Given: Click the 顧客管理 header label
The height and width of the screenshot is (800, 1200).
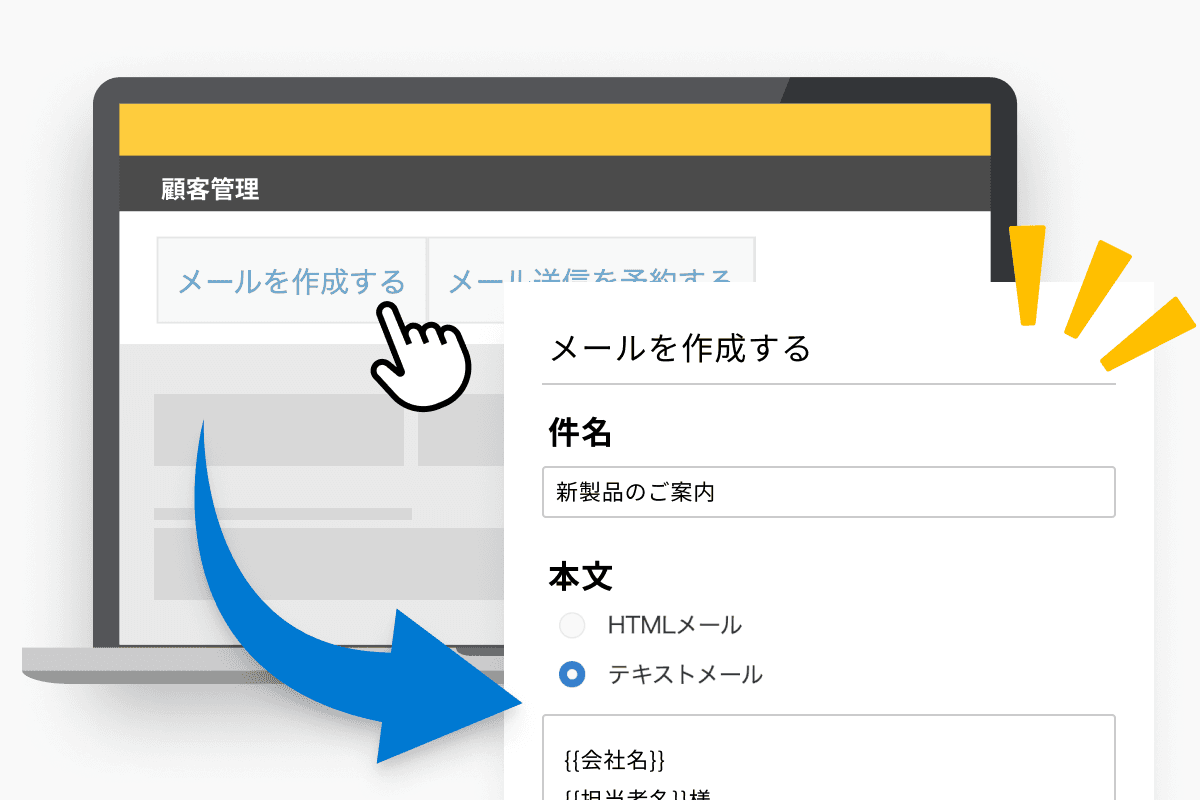Looking at the screenshot, I should click(208, 190).
